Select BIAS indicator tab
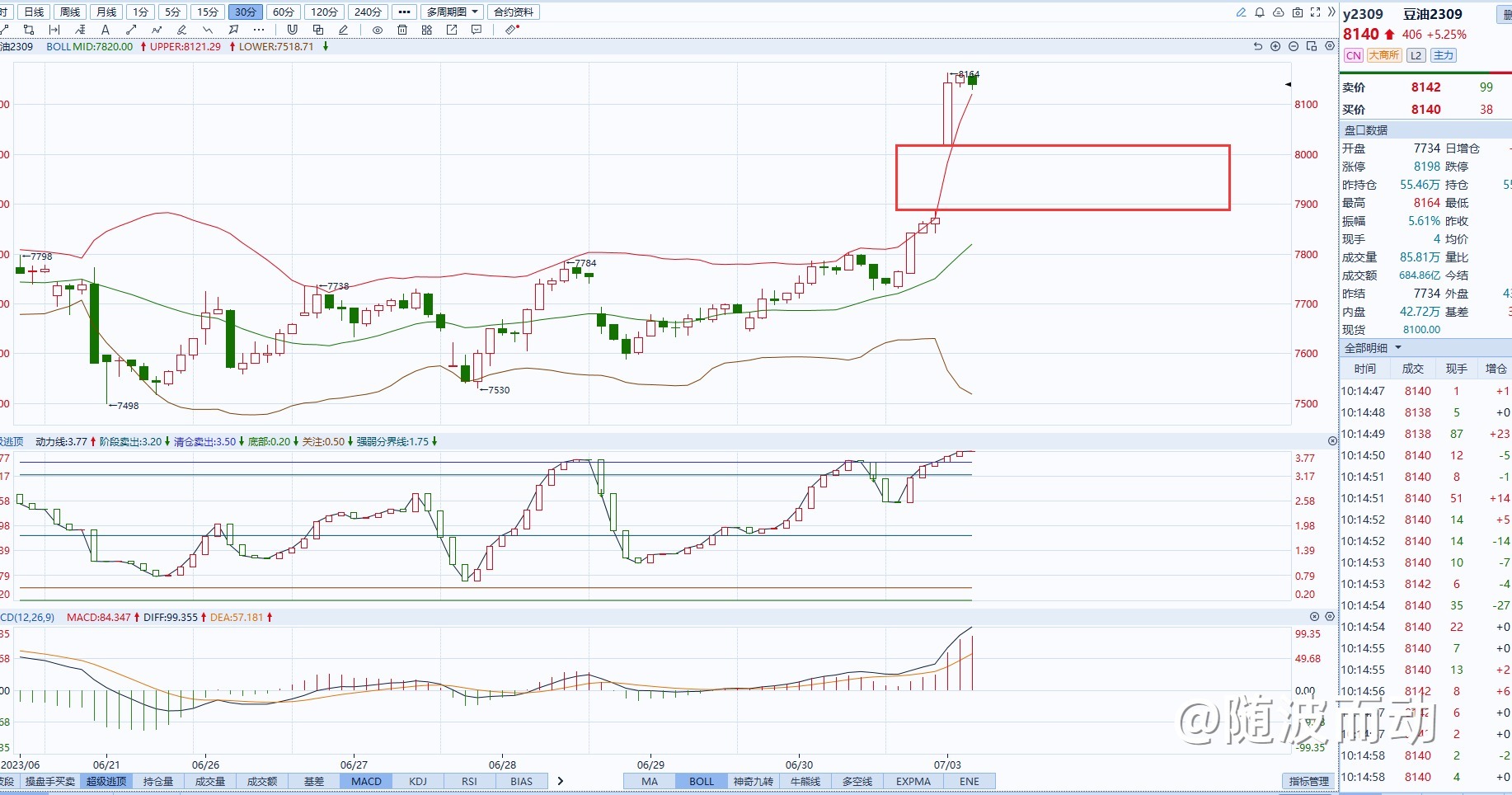 pos(521,782)
